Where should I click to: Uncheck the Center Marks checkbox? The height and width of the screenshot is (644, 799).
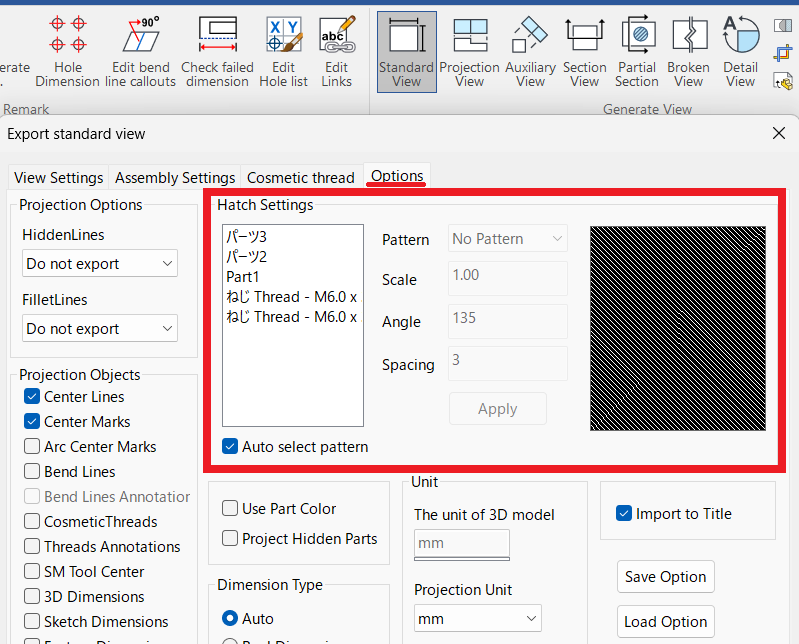(x=32, y=421)
